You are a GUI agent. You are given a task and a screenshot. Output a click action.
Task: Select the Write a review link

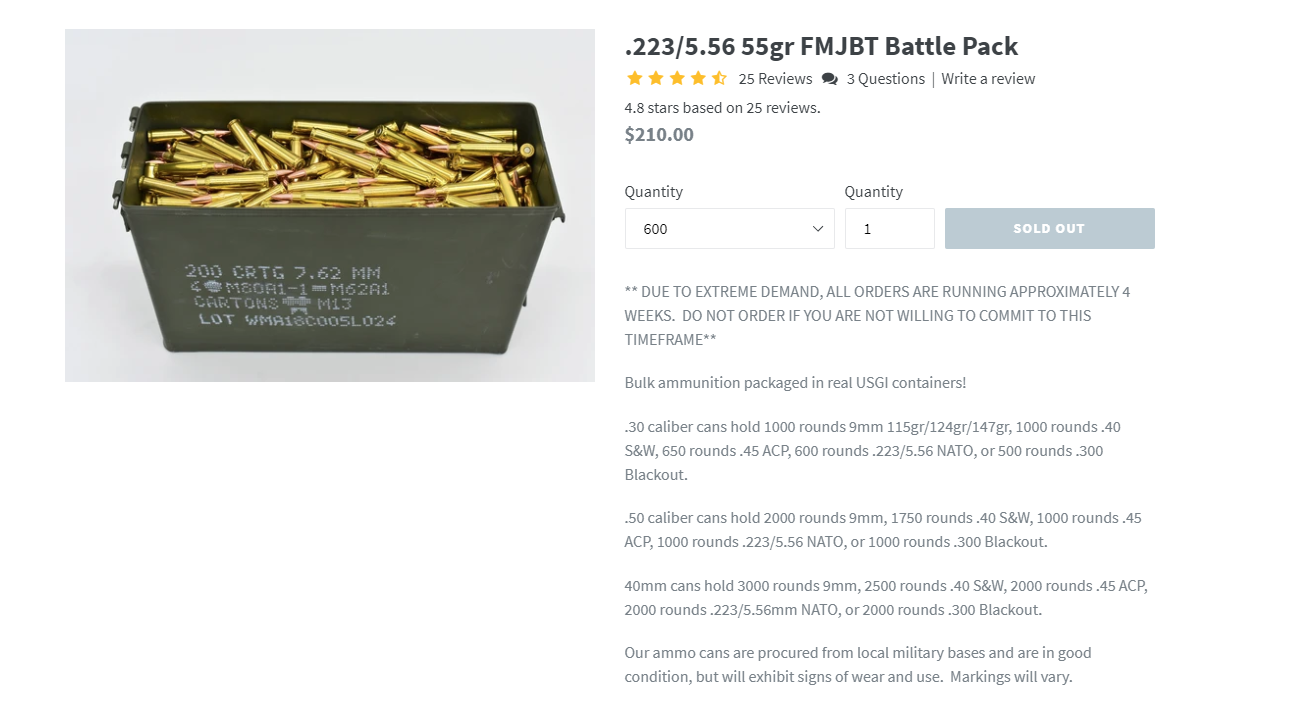pyautogui.click(x=988, y=79)
